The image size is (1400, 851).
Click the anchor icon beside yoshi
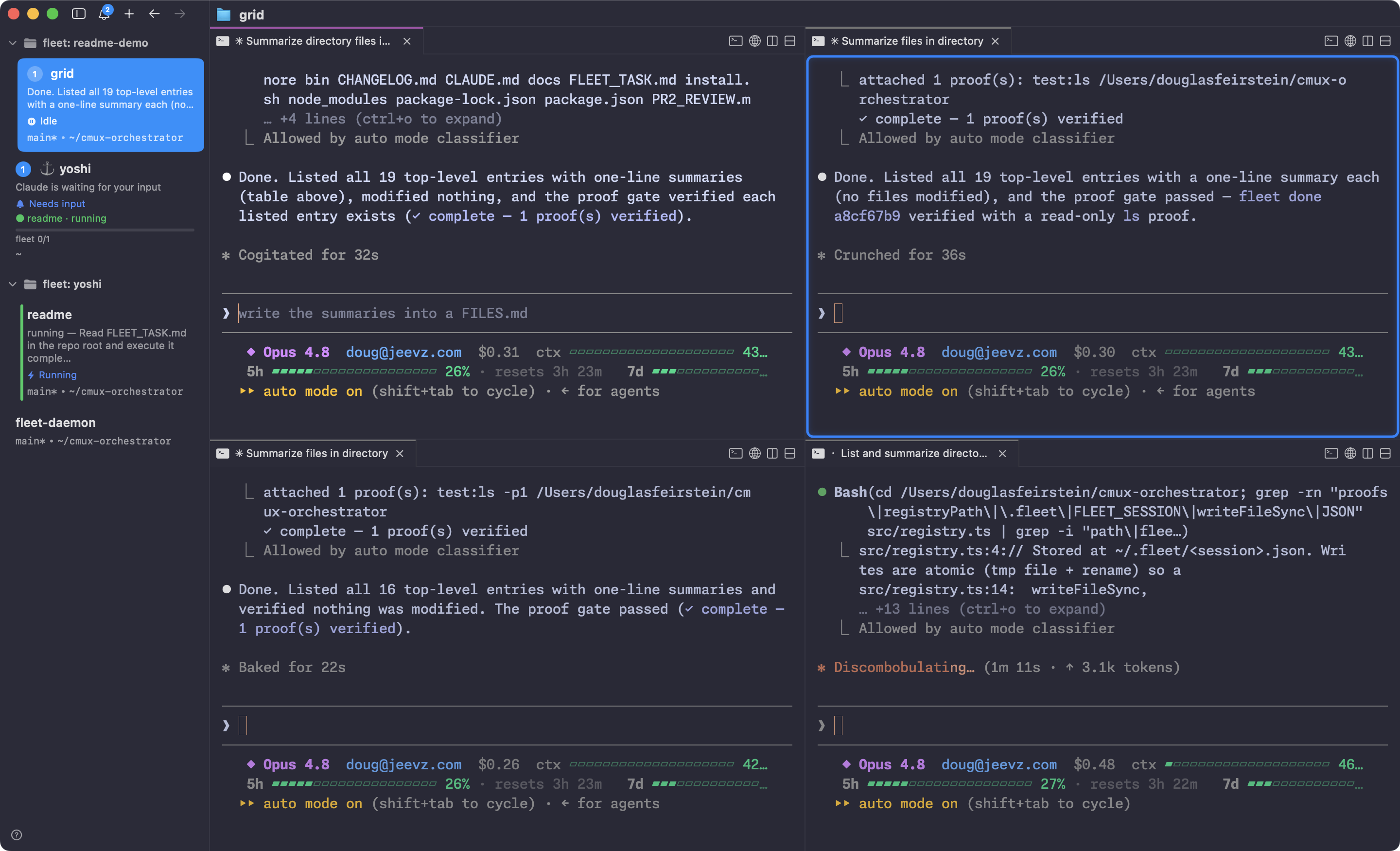47,168
